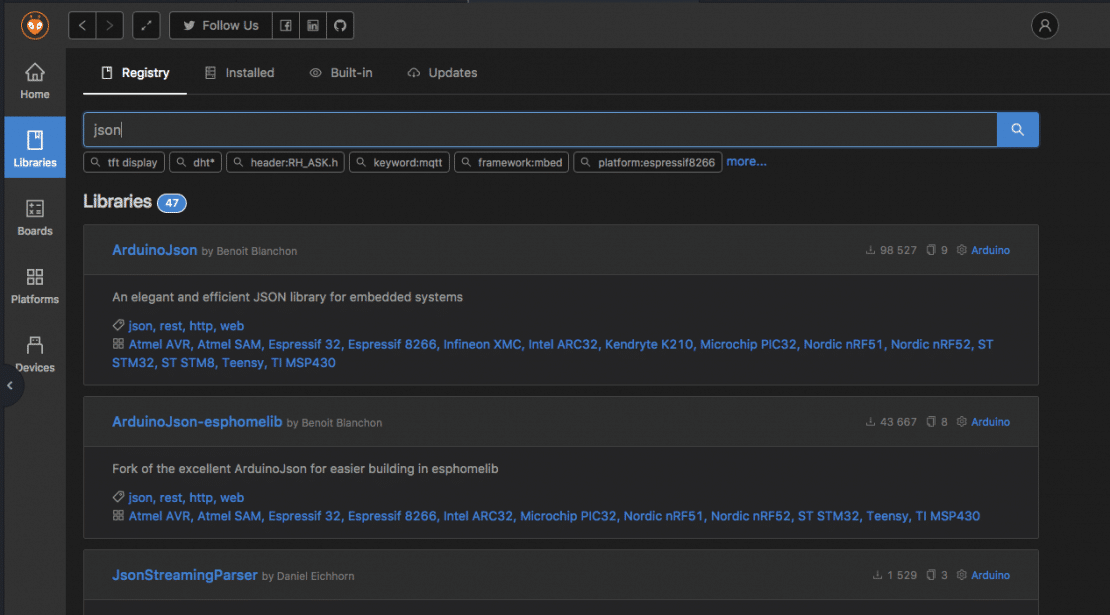Select the 'framework:mbed' search suggestion
The width and height of the screenshot is (1110, 615).
tap(511, 162)
